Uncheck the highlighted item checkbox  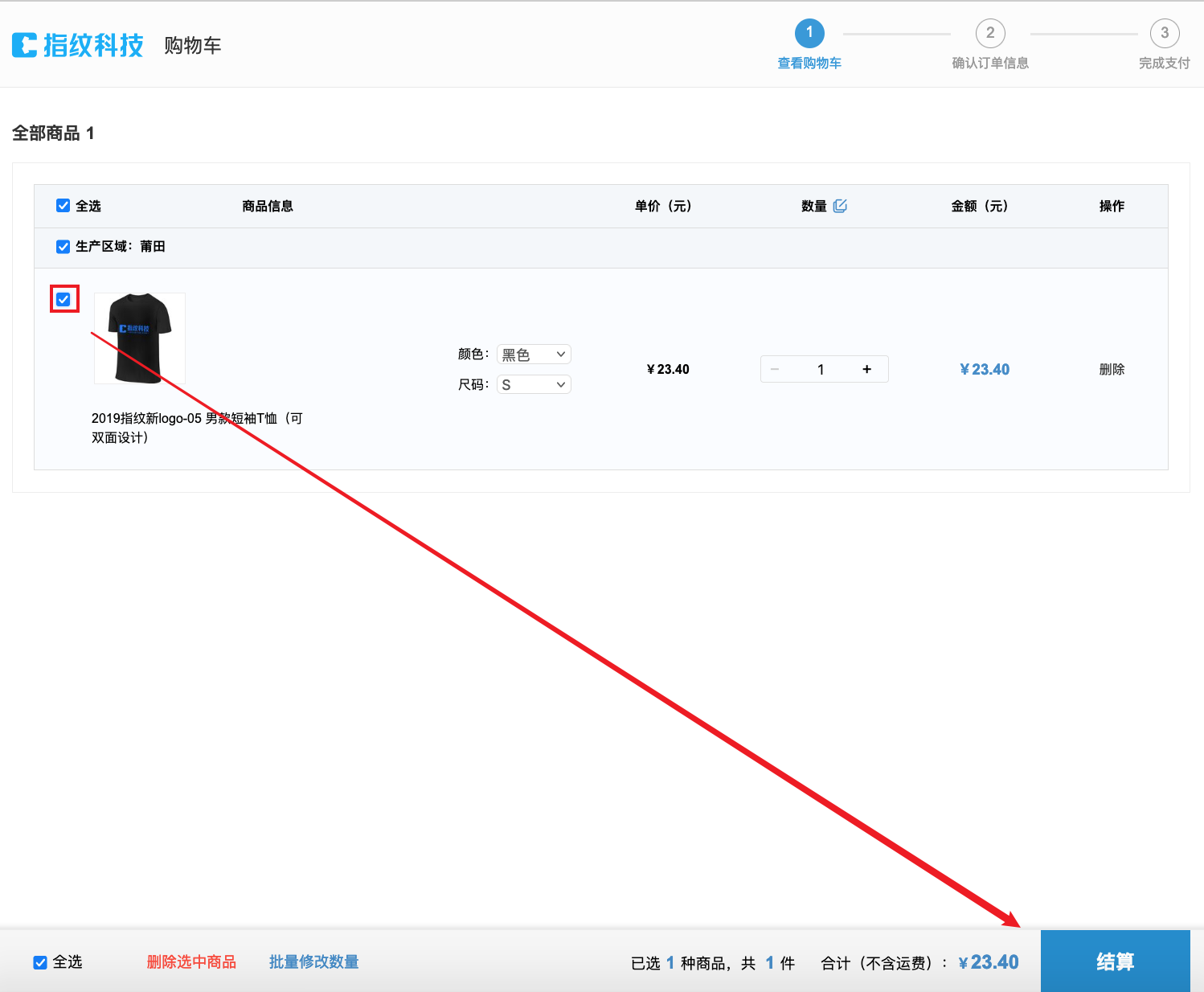tap(63, 298)
